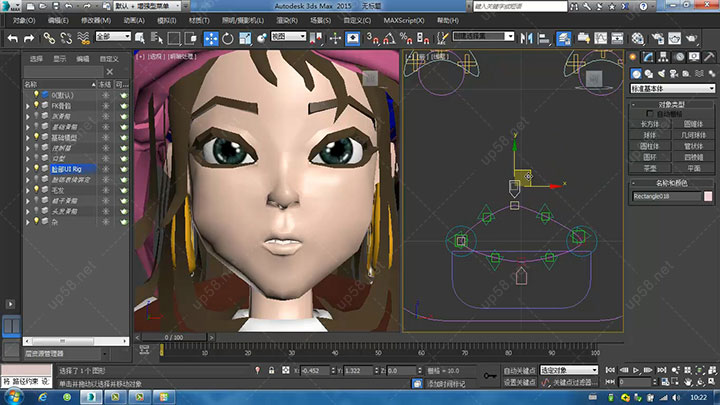The width and height of the screenshot is (720, 405).
Task: Click the time slider showing 0 / 100
Action: [x=174, y=337]
